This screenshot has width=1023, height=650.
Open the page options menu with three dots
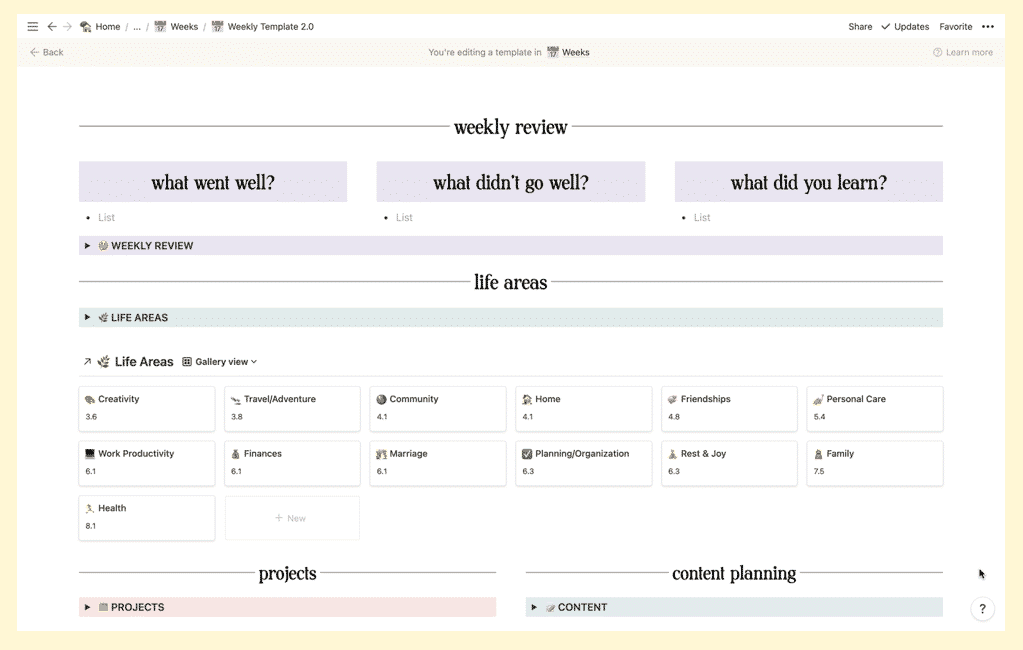point(988,26)
